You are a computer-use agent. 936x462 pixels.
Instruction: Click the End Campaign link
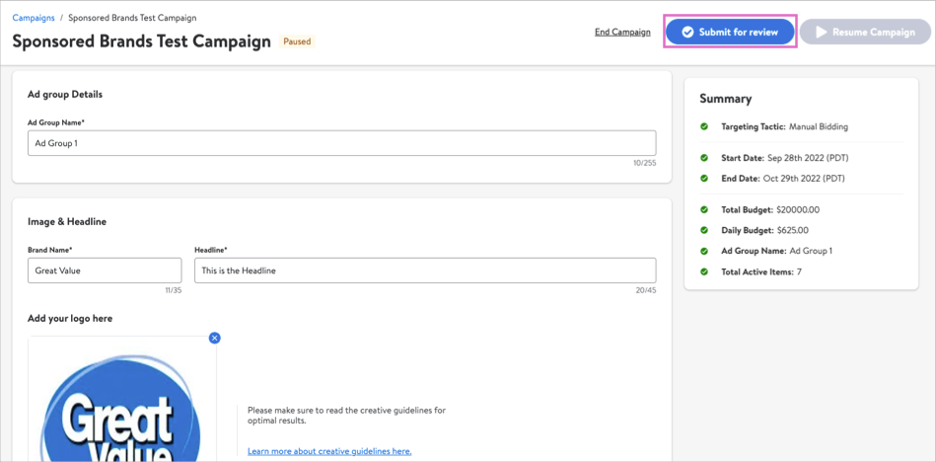click(622, 32)
